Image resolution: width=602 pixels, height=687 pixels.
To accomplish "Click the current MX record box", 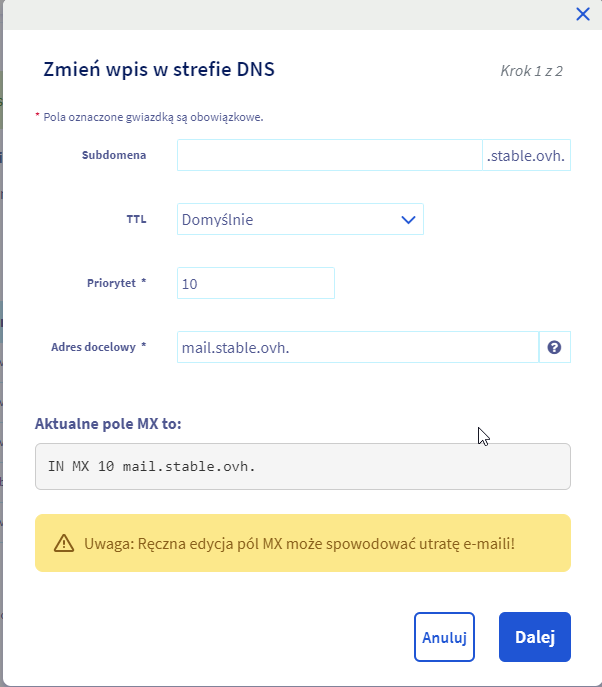I will [x=302, y=467].
